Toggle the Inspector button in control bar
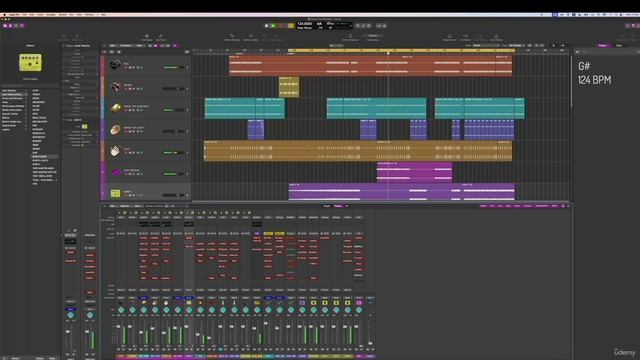 11,26
